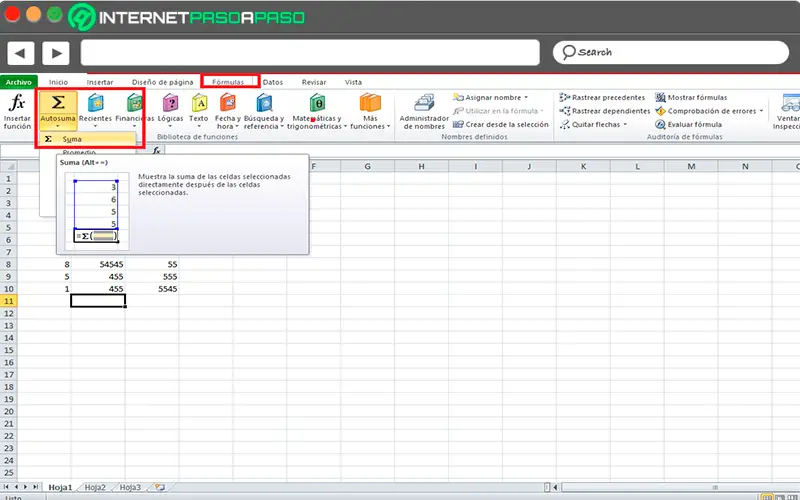
Task: Click the Autosuma sigma icon
Action: 58,103
